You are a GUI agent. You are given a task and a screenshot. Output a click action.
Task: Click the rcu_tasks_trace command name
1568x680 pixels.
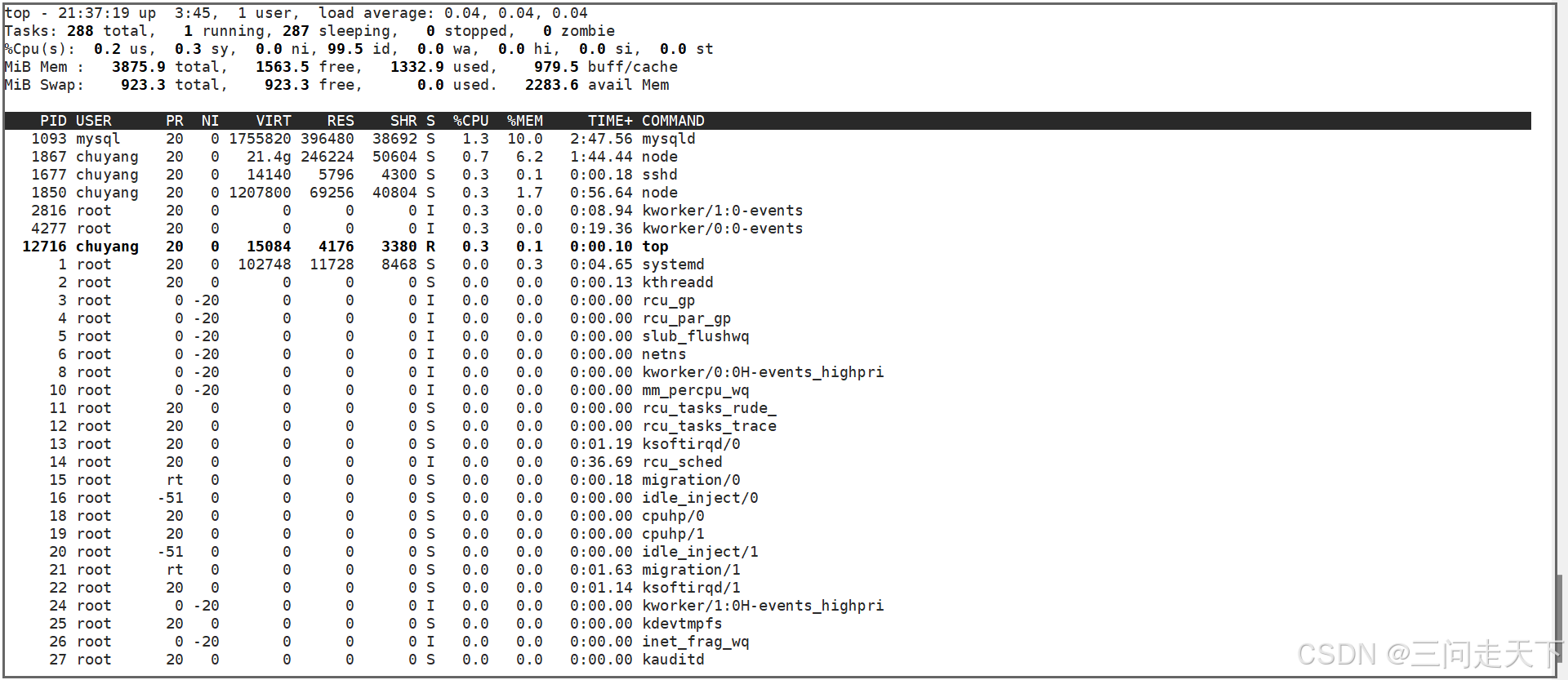point(709,426)
